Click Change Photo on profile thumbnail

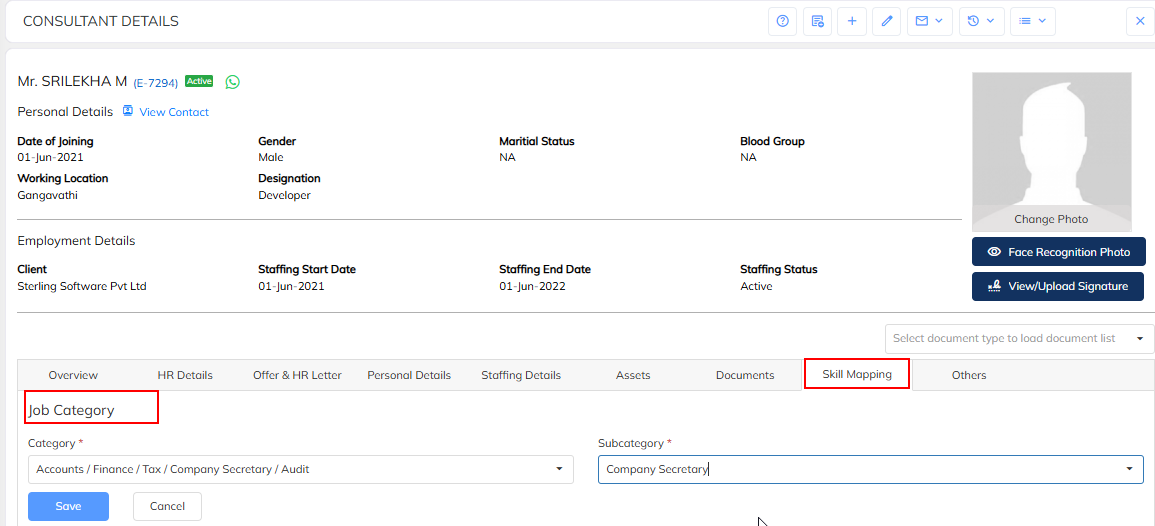click(1051, 219)
